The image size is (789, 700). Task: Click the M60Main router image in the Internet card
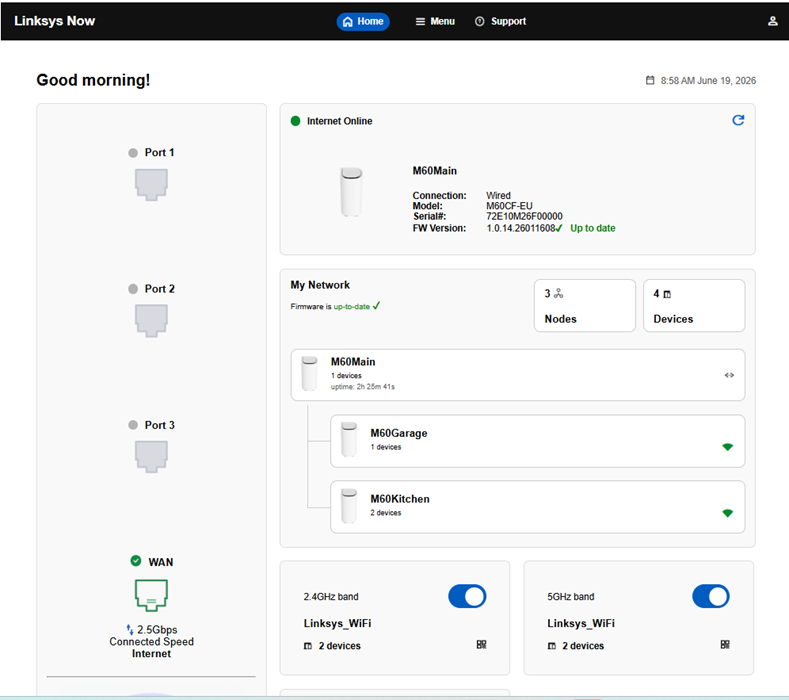pos(351,192)
